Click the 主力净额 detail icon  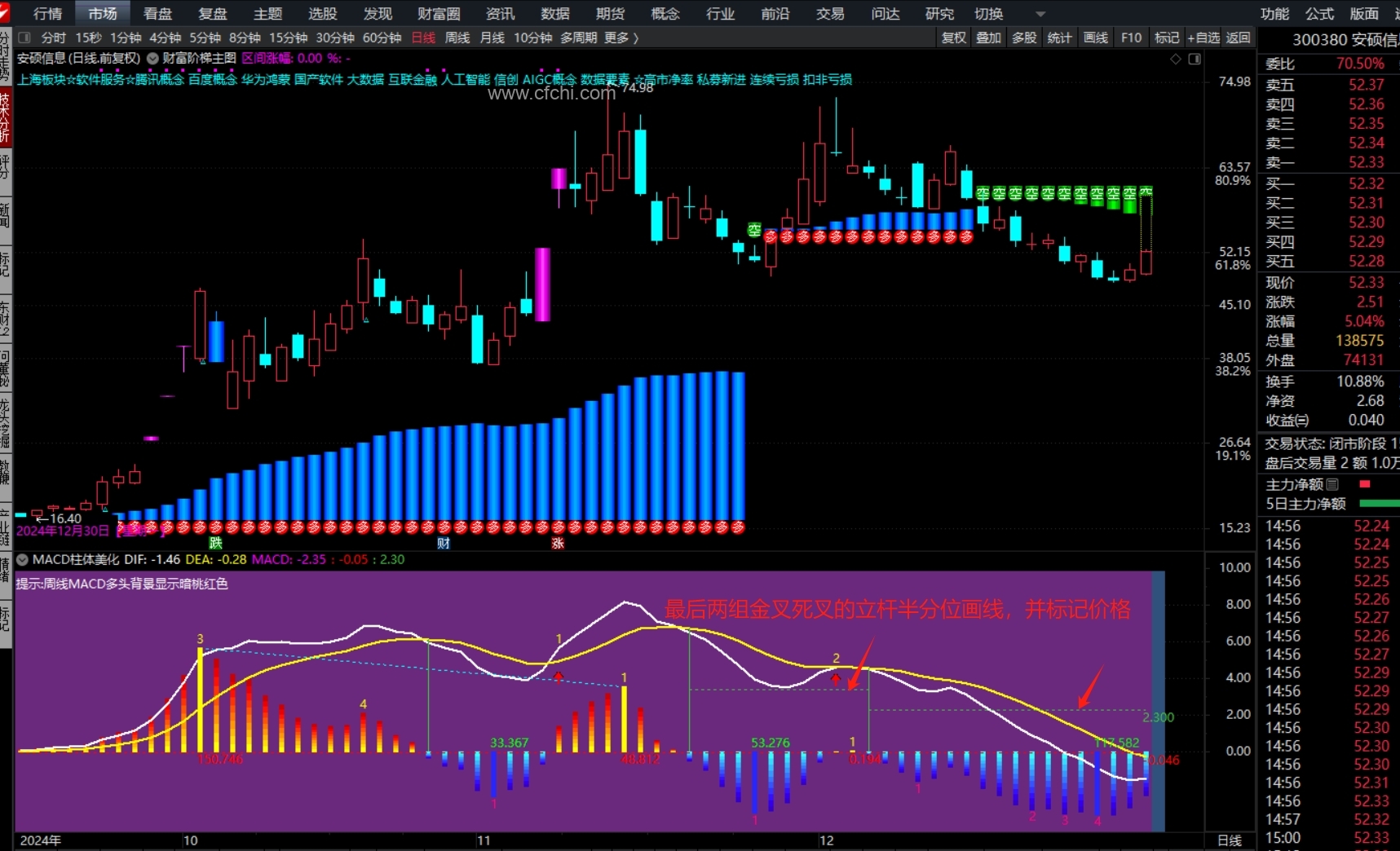(x=1332, y=484)
